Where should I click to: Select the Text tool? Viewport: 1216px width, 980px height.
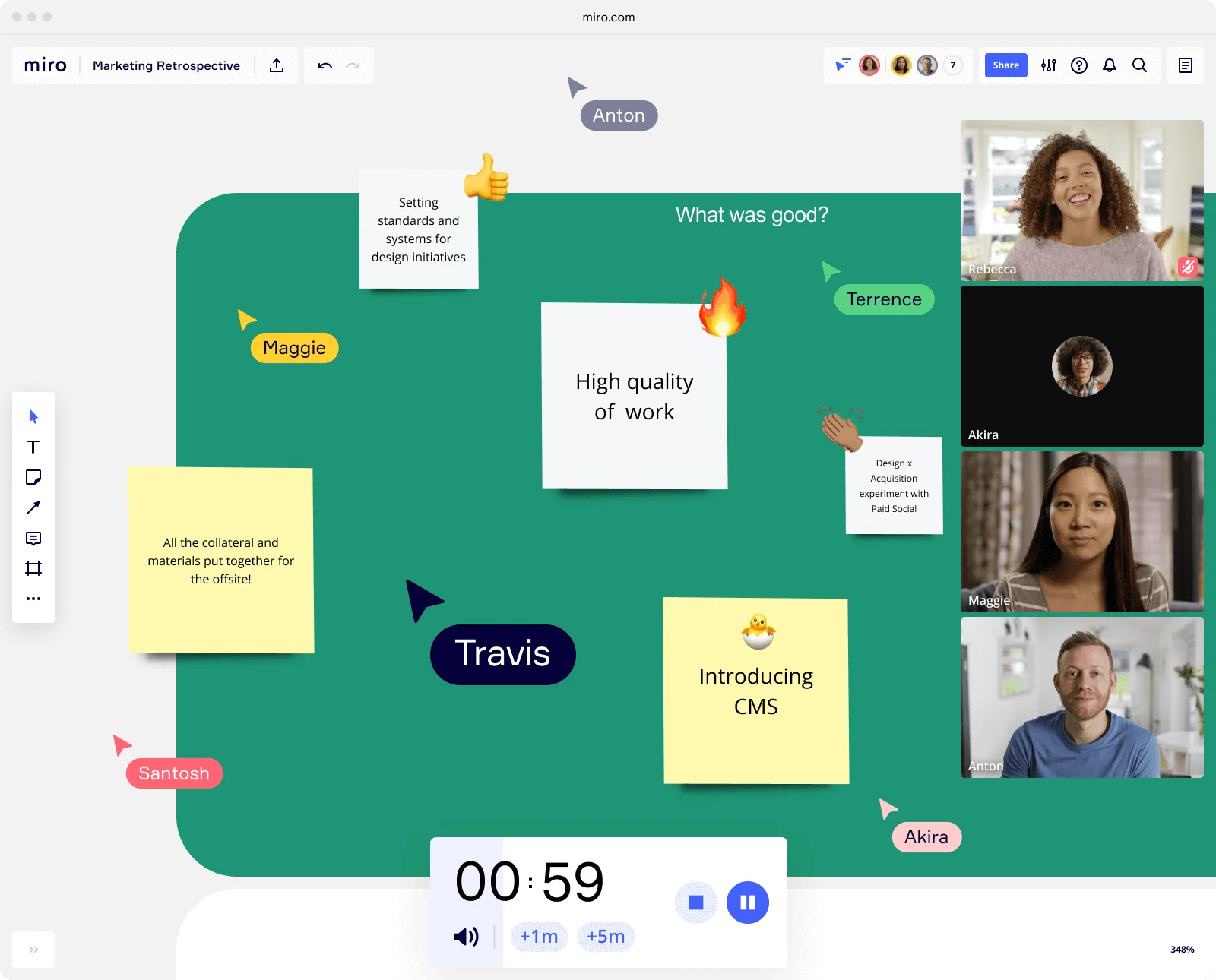[x=33, y=447]
